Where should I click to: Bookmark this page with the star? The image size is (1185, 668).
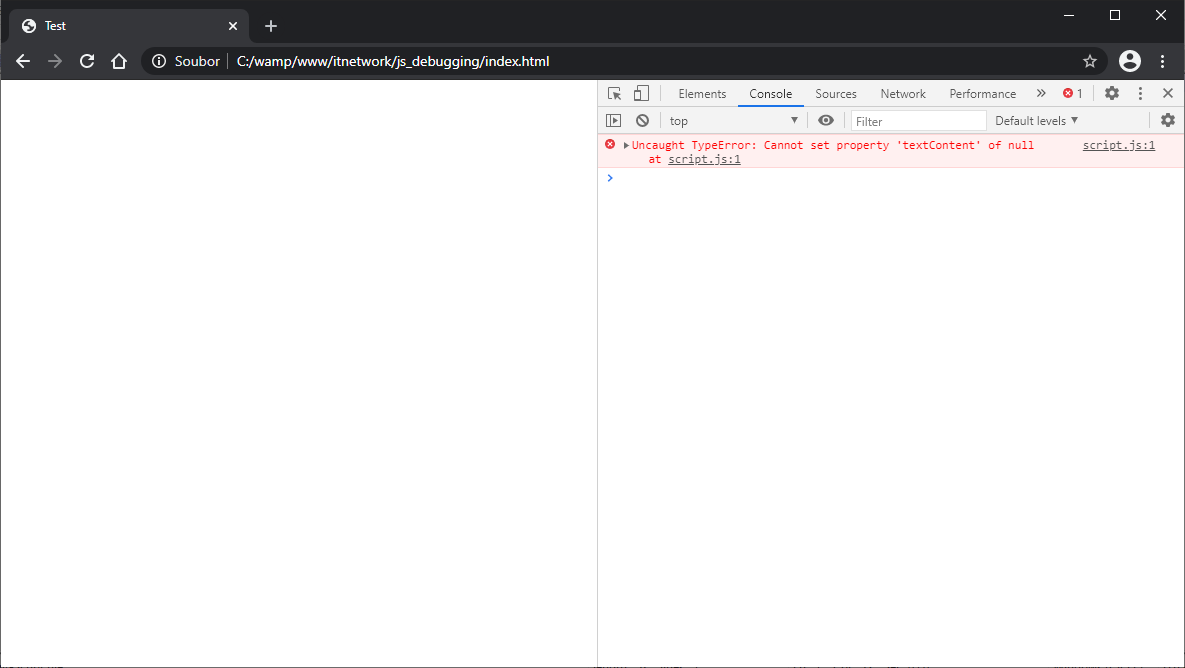(x=1090, y=61)
